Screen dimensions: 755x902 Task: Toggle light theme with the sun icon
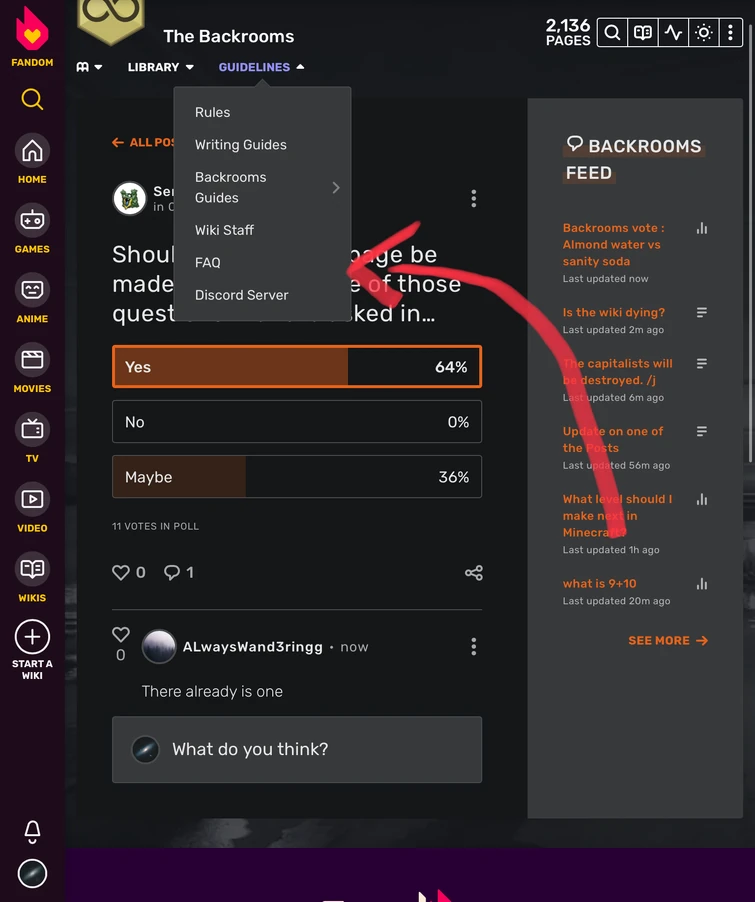point(704,33)
